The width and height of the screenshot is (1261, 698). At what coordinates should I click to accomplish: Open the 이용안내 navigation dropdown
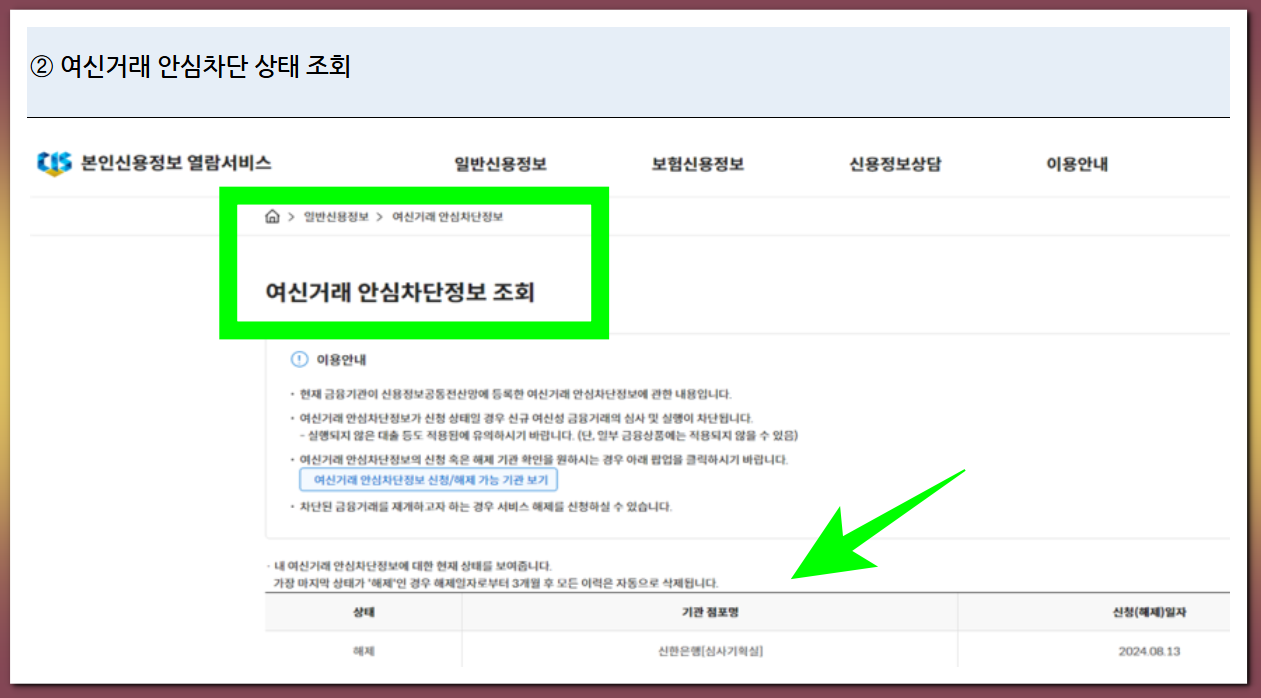1075,161
